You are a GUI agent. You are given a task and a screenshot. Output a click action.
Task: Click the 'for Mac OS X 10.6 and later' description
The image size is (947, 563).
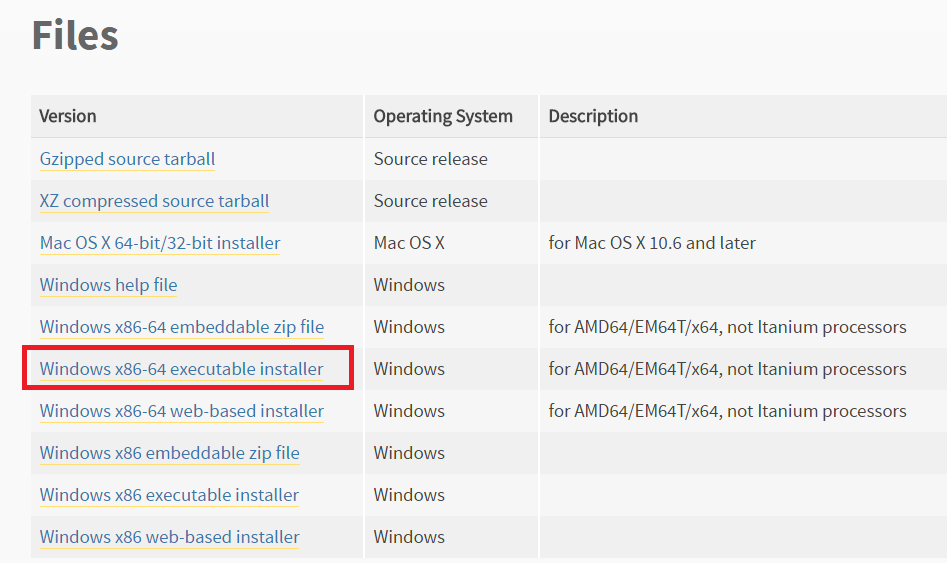click(x=652, y=243)
